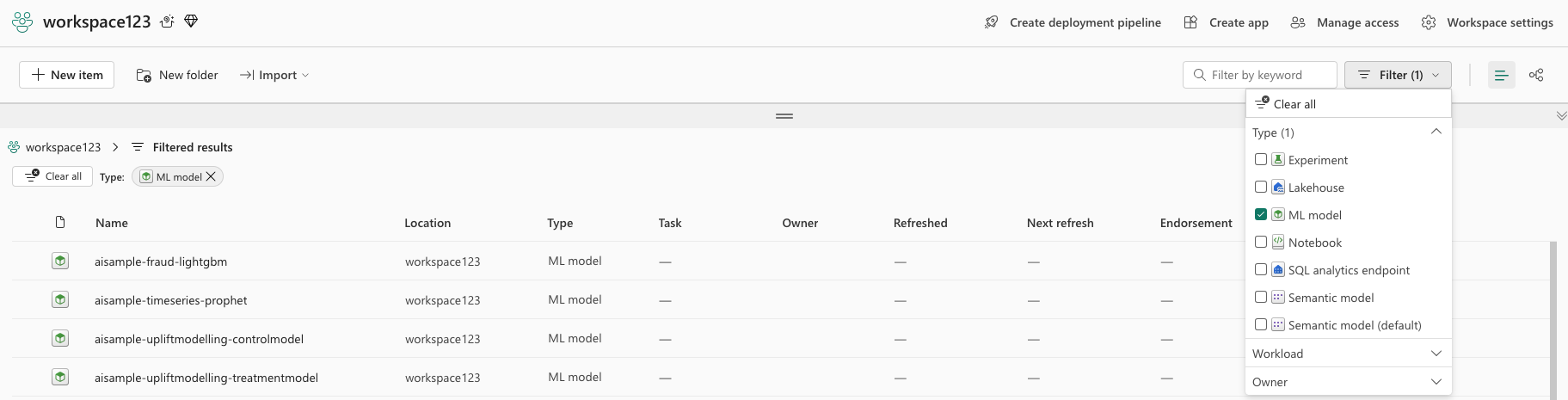Click the Create deployment pipeline rocket icon
Viewport: 1568px width, 400px height.
[992, 22]
